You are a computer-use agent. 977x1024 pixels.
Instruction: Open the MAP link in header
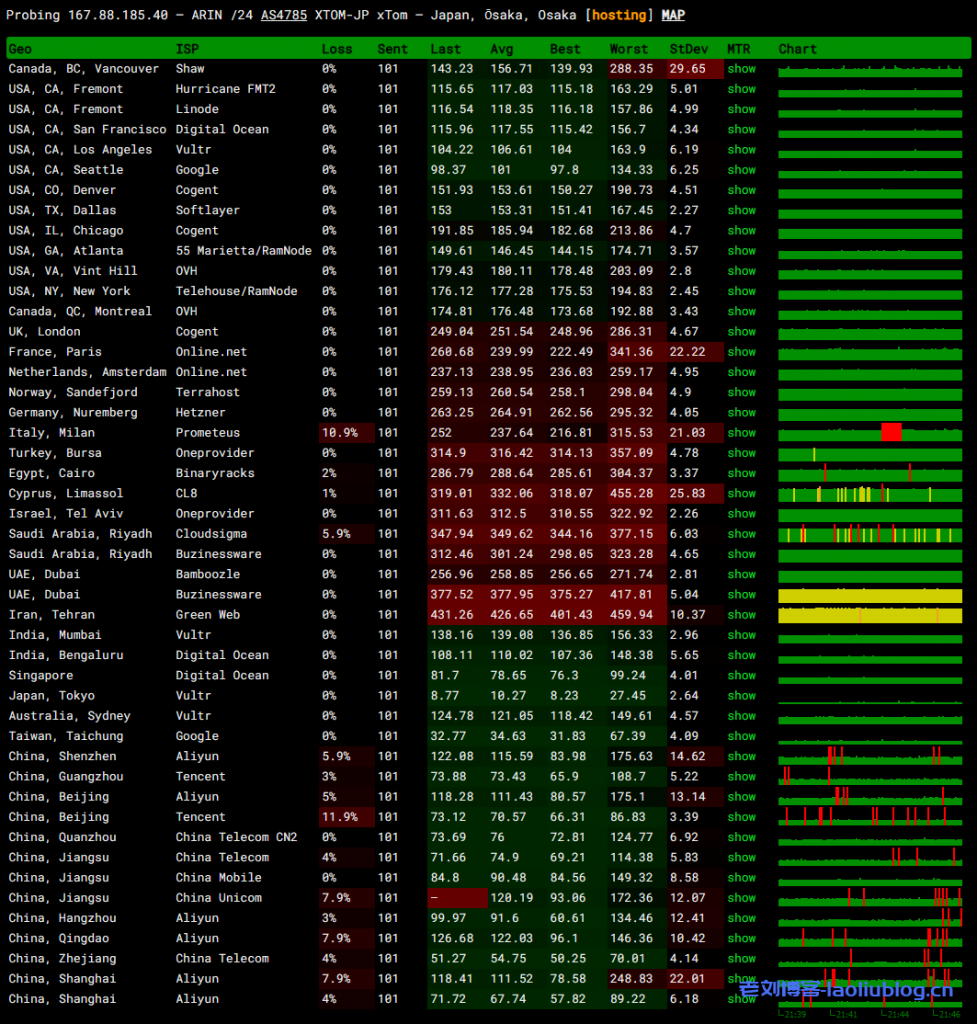click(x=673, y=15)
